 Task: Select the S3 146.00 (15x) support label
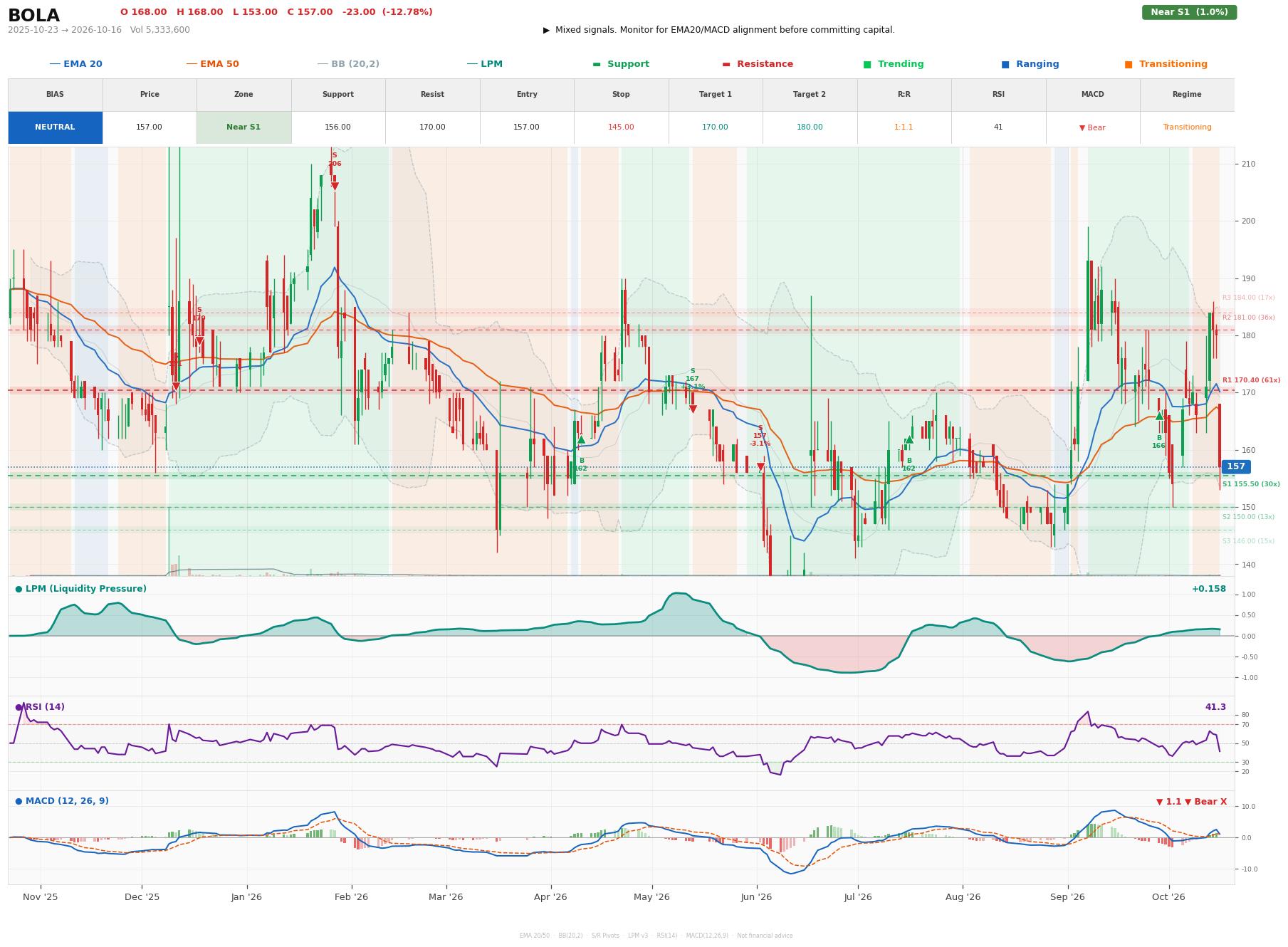click(1248, 541)
